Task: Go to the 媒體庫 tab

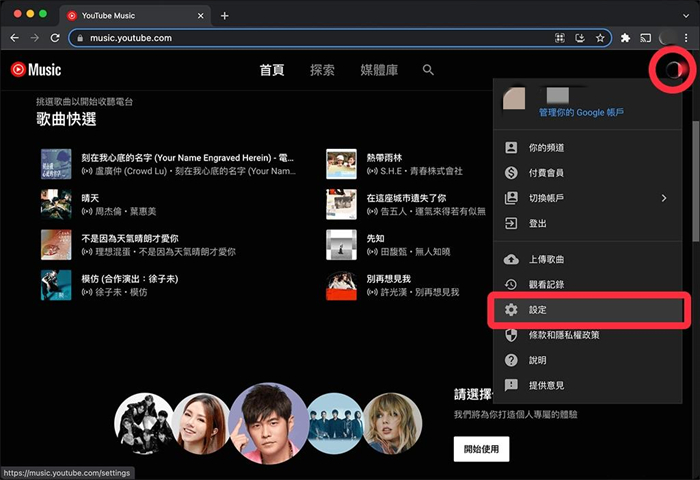Action: coord(378,70)
